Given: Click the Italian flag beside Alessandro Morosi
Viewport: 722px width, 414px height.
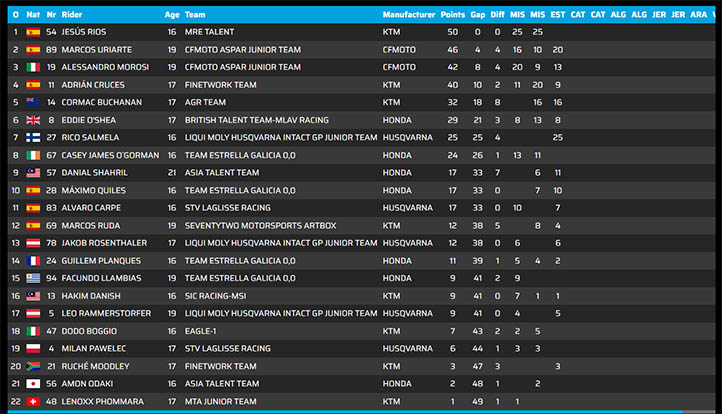Looking at the screenshot, I should [33, 67].
